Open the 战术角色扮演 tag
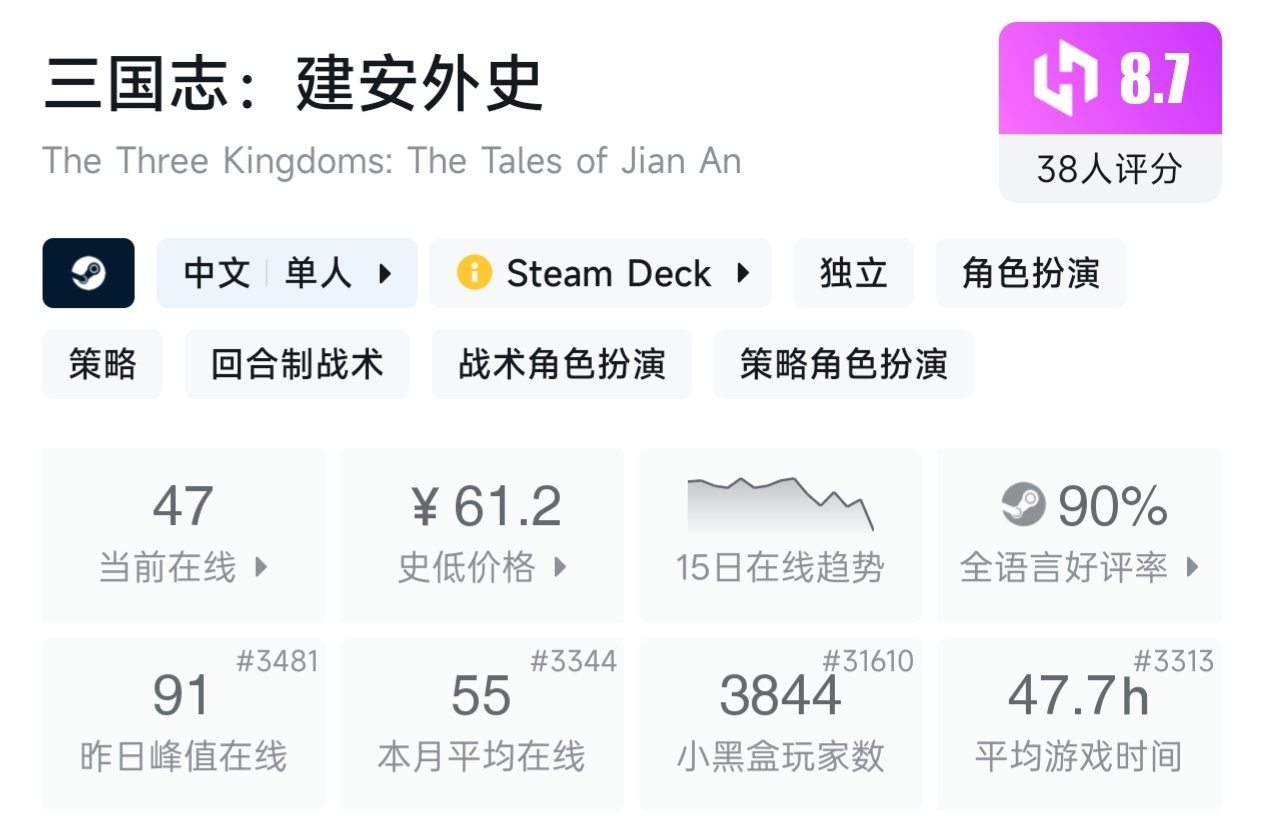This screenshot has height=816, width=1264. pyautogui.click(x=561, y=364)
